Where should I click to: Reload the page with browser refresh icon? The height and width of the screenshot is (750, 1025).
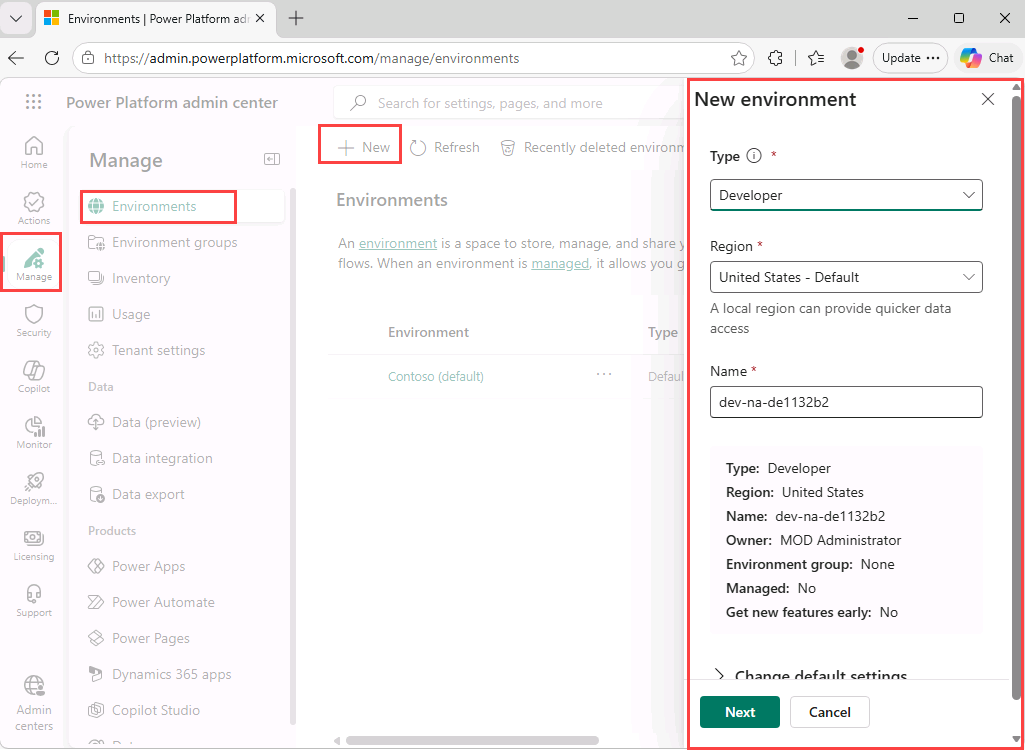(52, 58)
